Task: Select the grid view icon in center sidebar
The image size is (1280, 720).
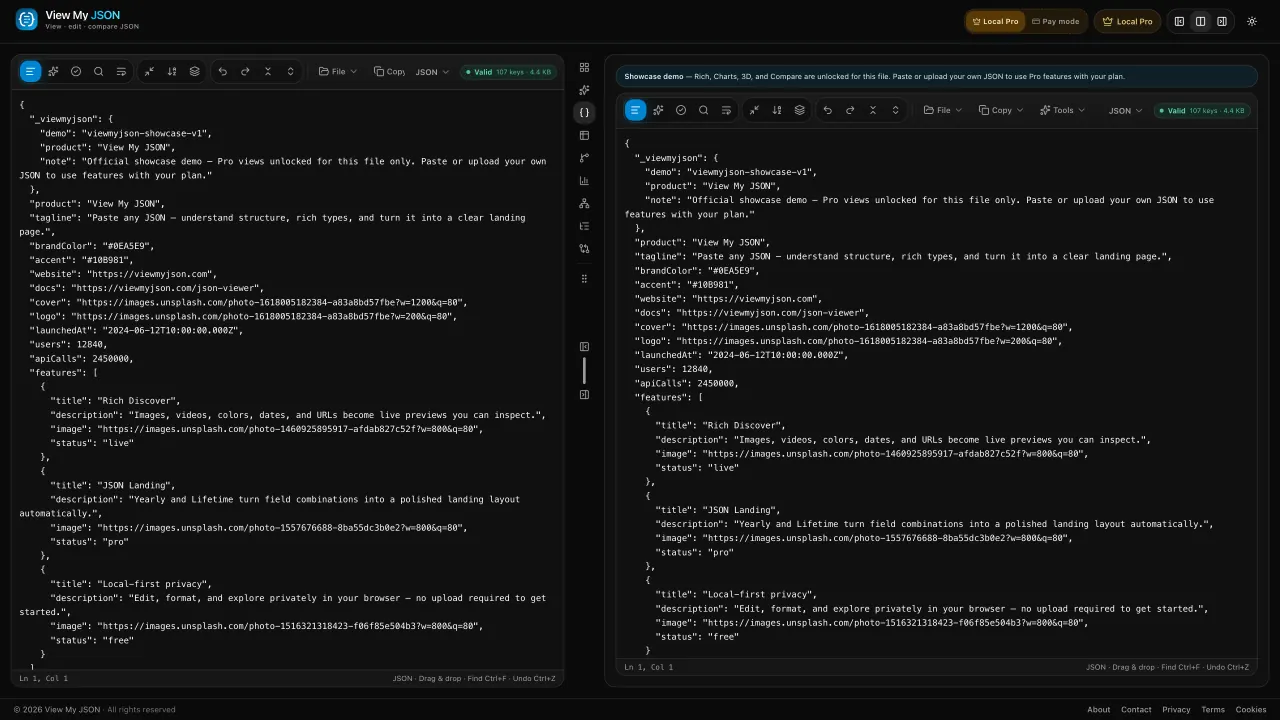Action: pyautogui.click(x=584, y=67)
